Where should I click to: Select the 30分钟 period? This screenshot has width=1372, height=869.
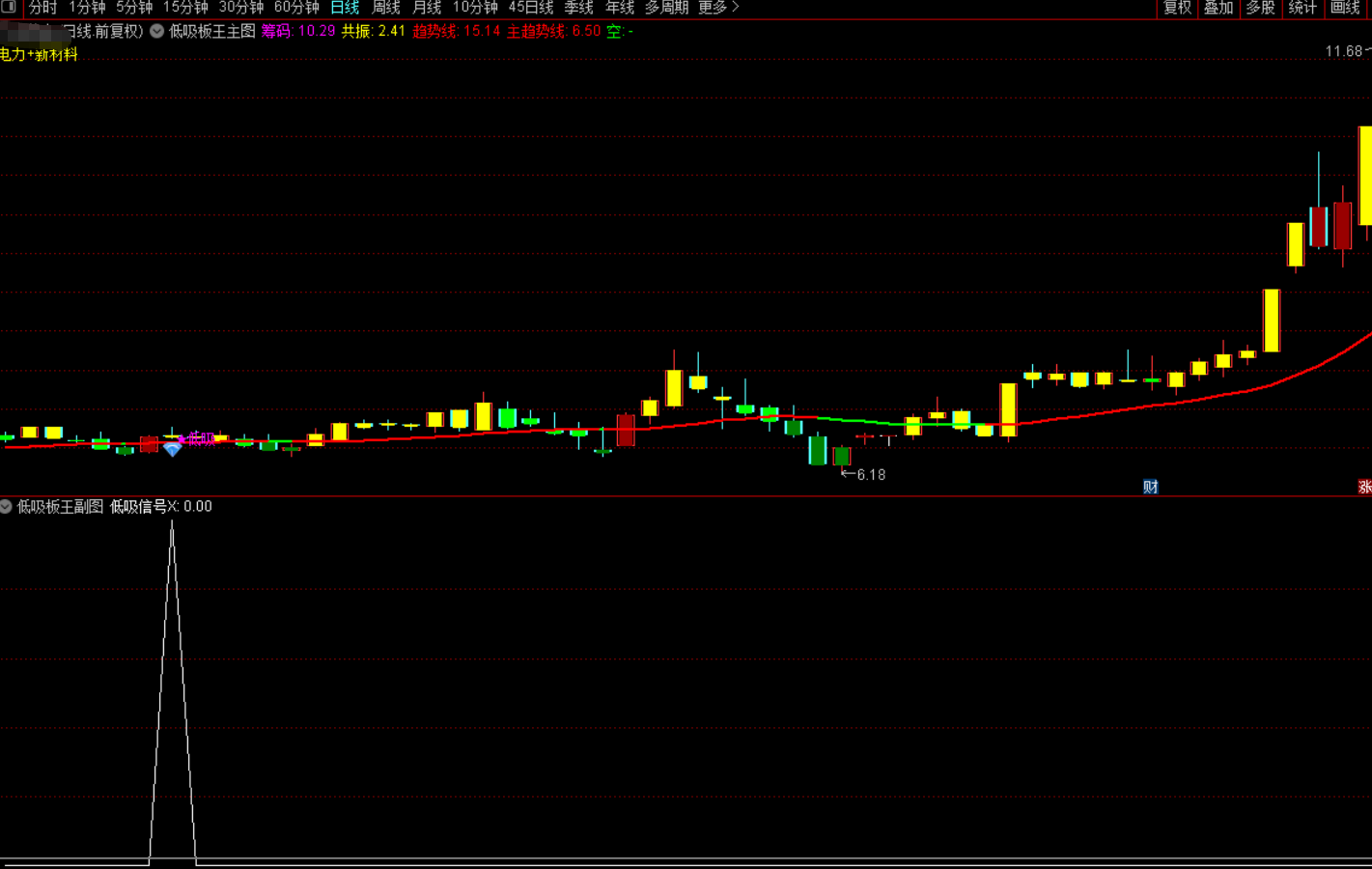[241, 8]
